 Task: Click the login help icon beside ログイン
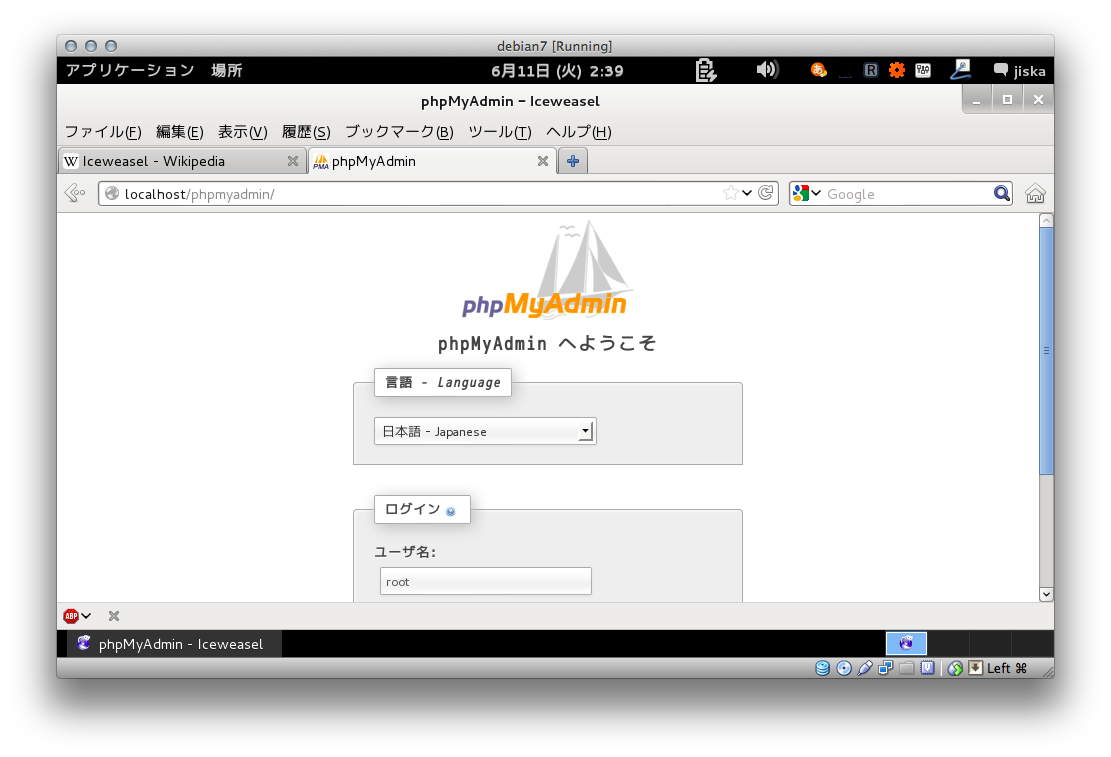tap(451, 511)
